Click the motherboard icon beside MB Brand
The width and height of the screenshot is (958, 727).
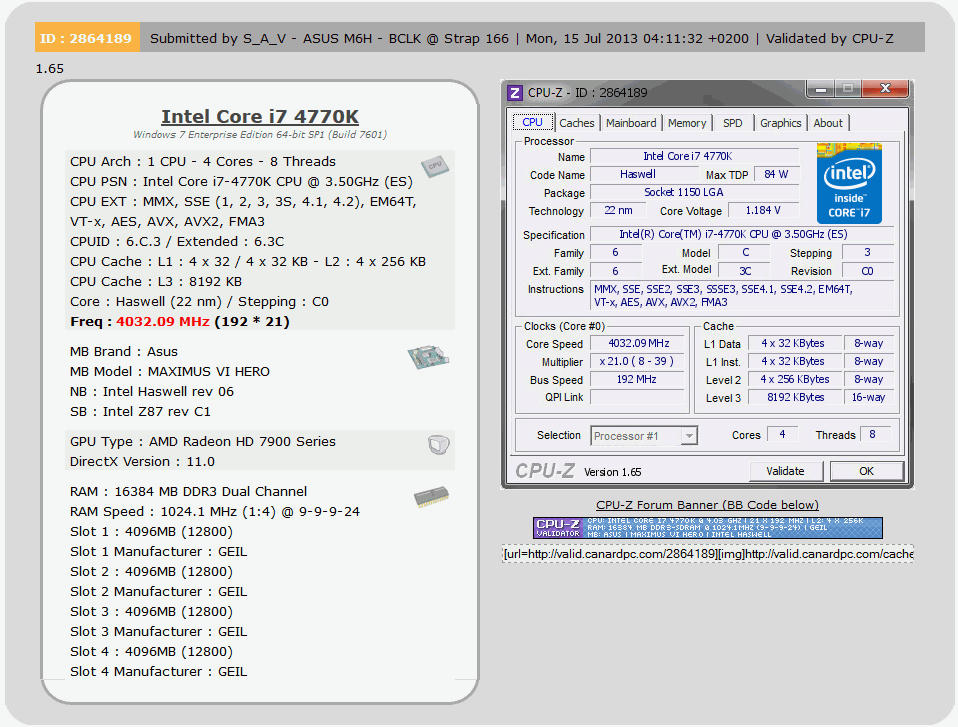(x=428, y=357)
